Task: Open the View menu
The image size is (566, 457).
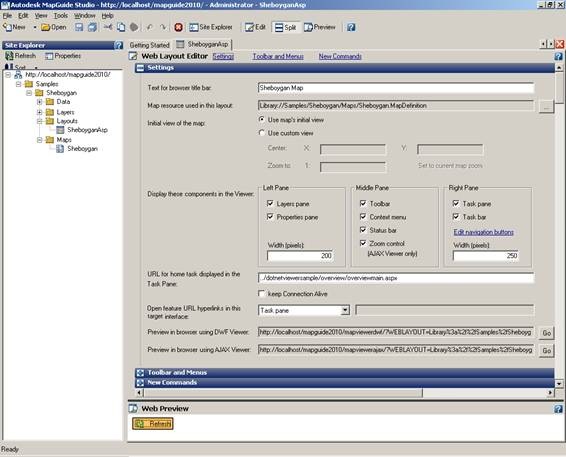Action: coord(41,16)
